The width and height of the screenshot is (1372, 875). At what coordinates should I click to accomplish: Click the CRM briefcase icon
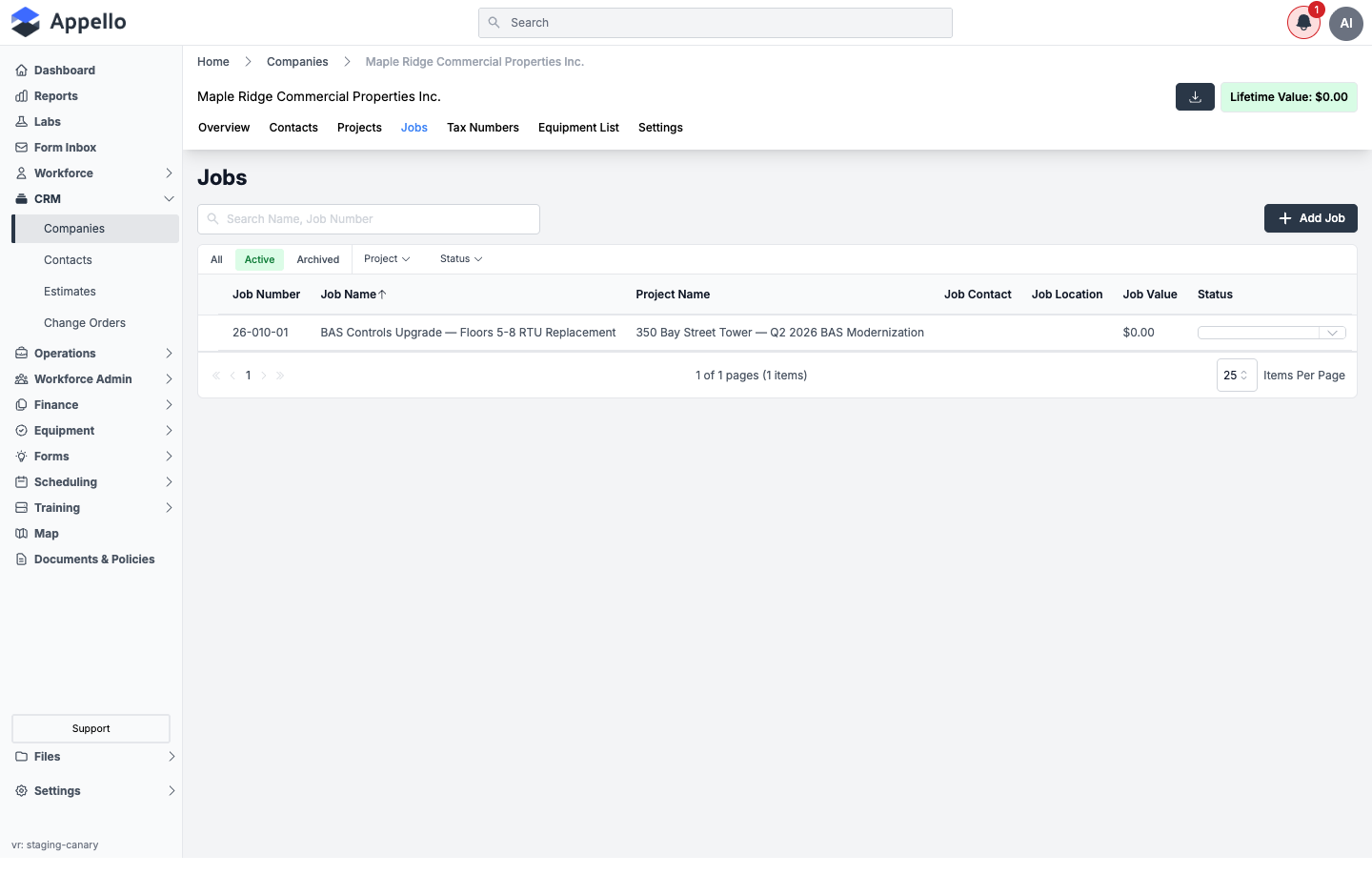coord(21,199)
